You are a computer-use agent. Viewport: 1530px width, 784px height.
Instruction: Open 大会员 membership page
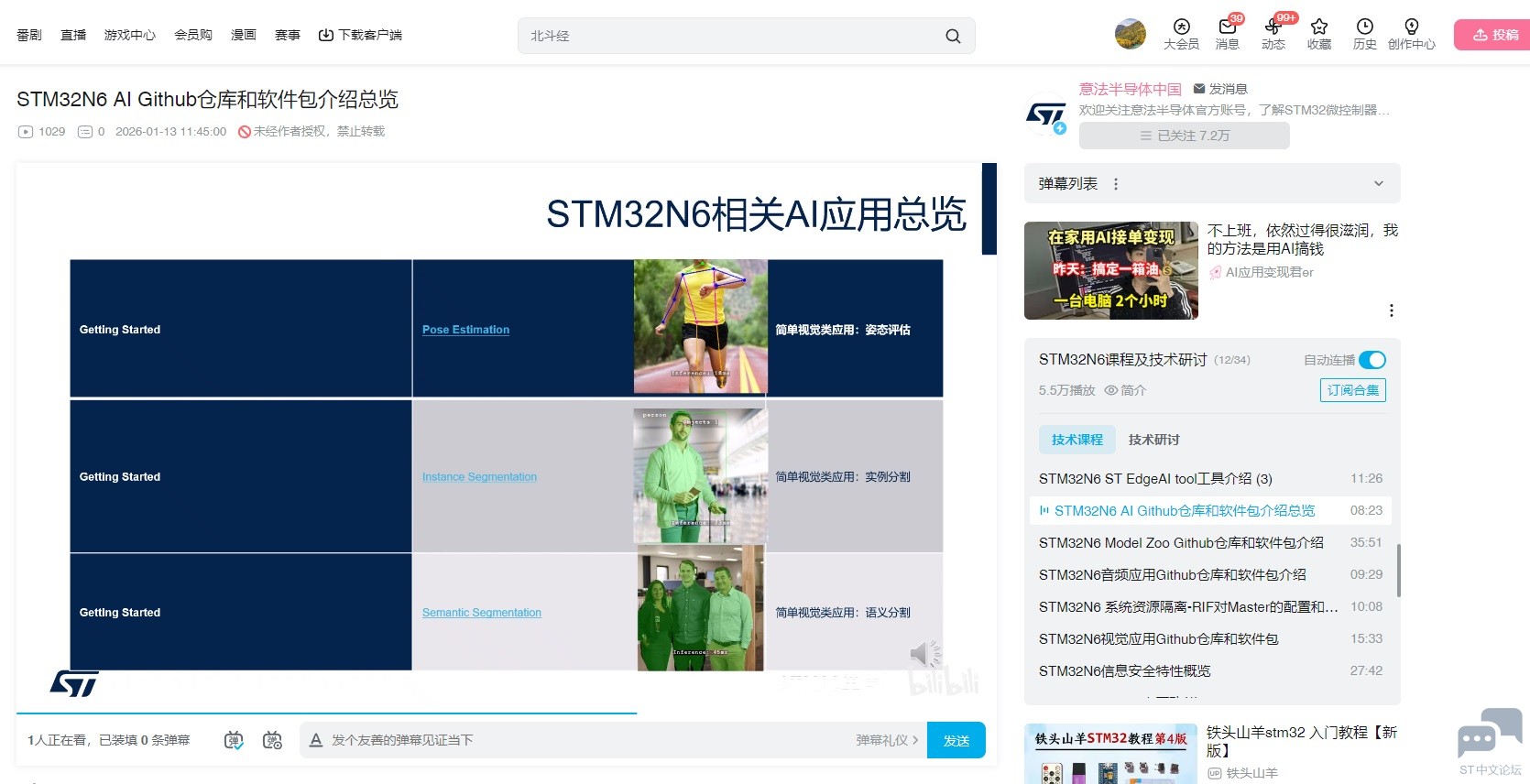[x=1181, y=34]
